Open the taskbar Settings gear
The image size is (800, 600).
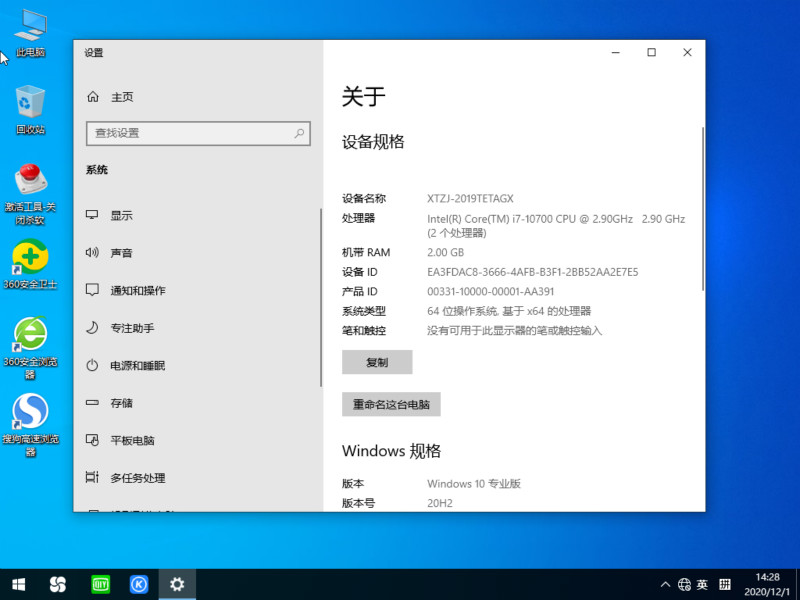[178, 584]
